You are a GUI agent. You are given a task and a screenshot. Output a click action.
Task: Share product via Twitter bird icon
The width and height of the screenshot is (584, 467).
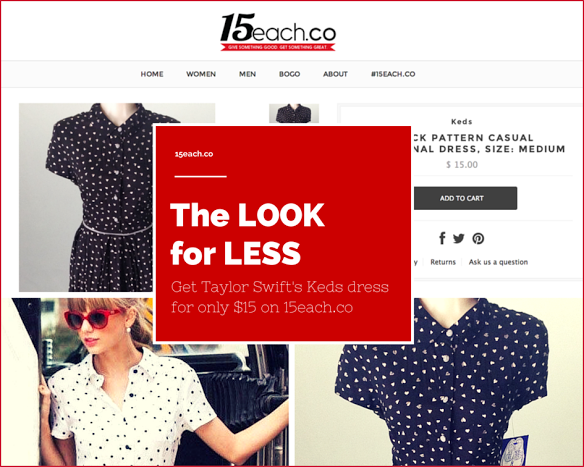458,238
